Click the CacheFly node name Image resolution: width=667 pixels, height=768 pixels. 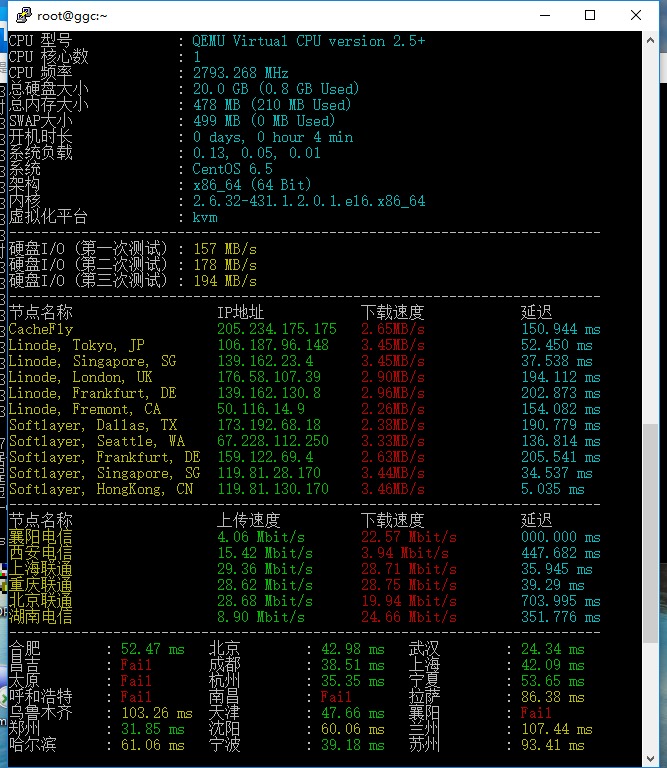(41, 329)
